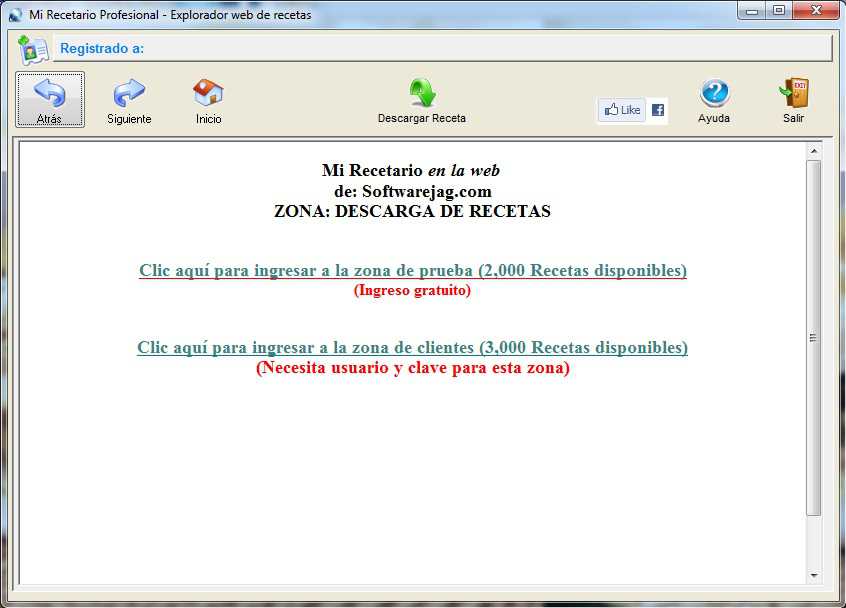Image resolution: width=846 pixels, height=608 pixels.
Task: Click the scrollbar down arrow
Action: (814, 576)
